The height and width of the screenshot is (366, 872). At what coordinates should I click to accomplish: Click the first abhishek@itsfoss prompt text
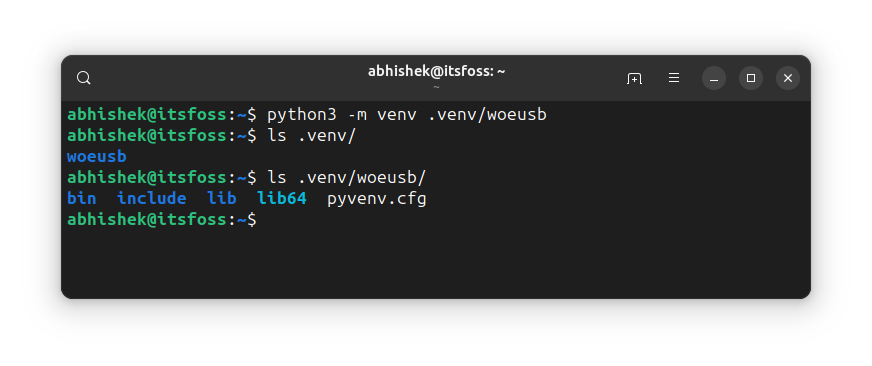147,115
